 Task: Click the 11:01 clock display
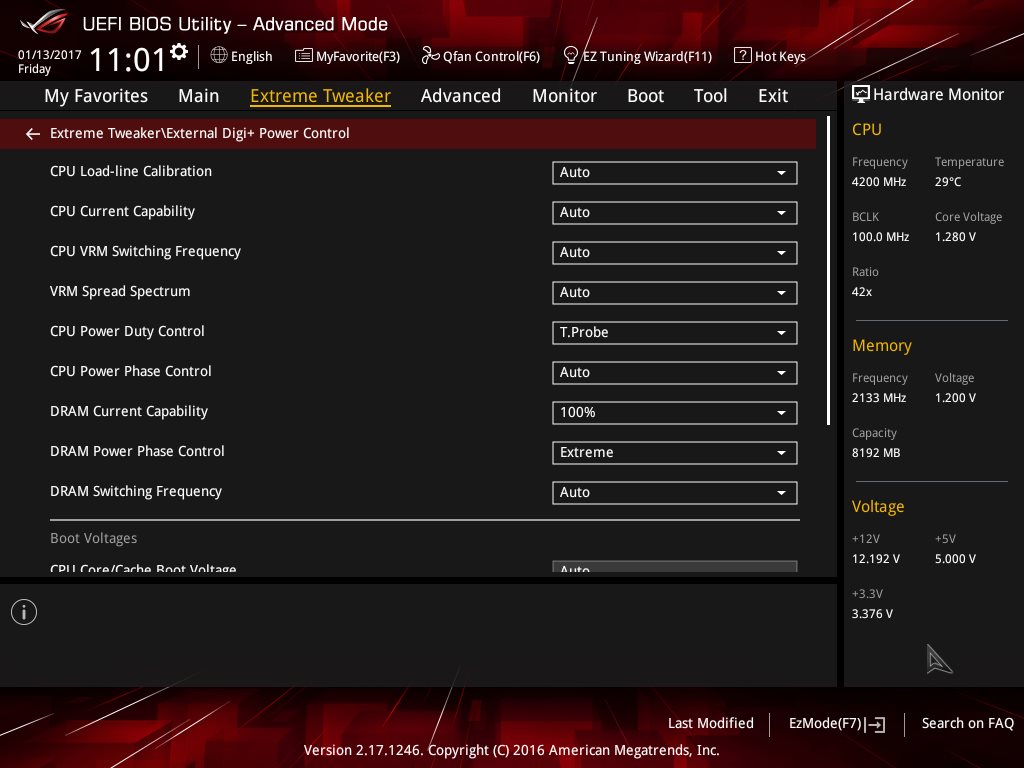[x=128, y=59]
